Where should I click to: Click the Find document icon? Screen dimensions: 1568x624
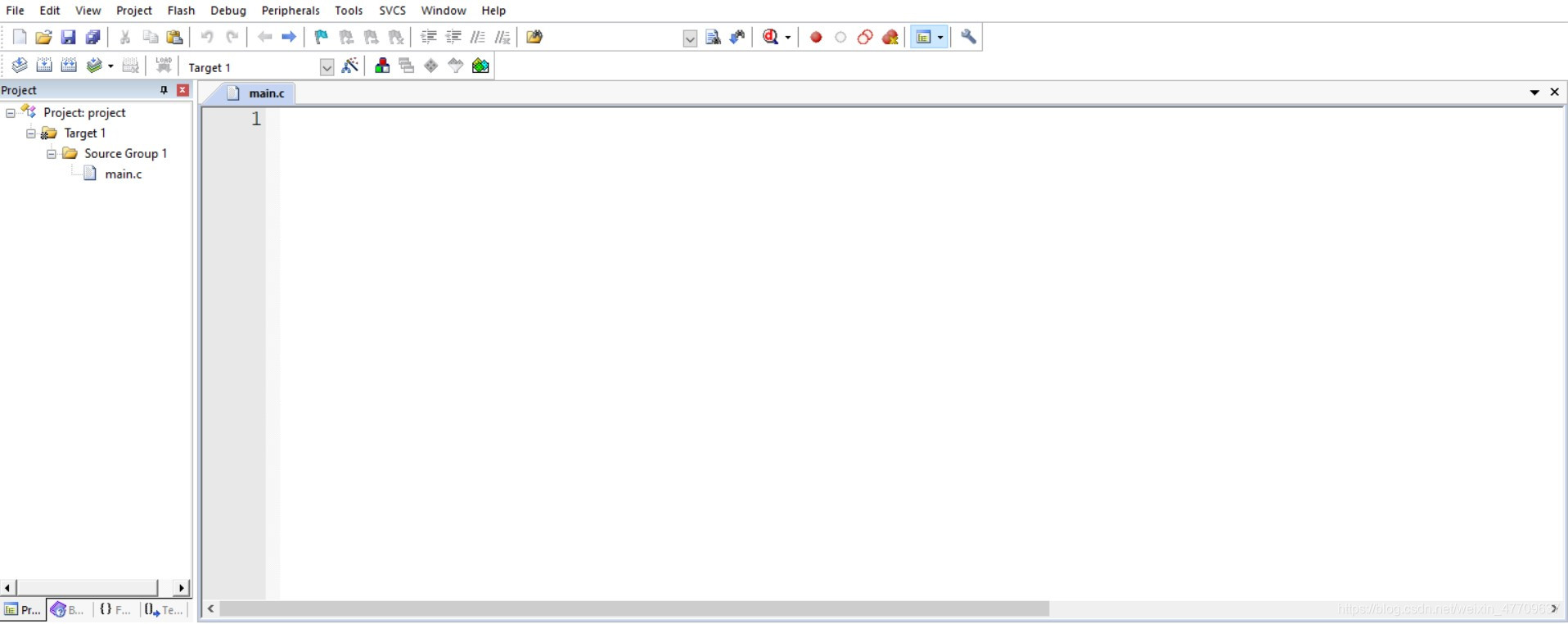(714, 37)
